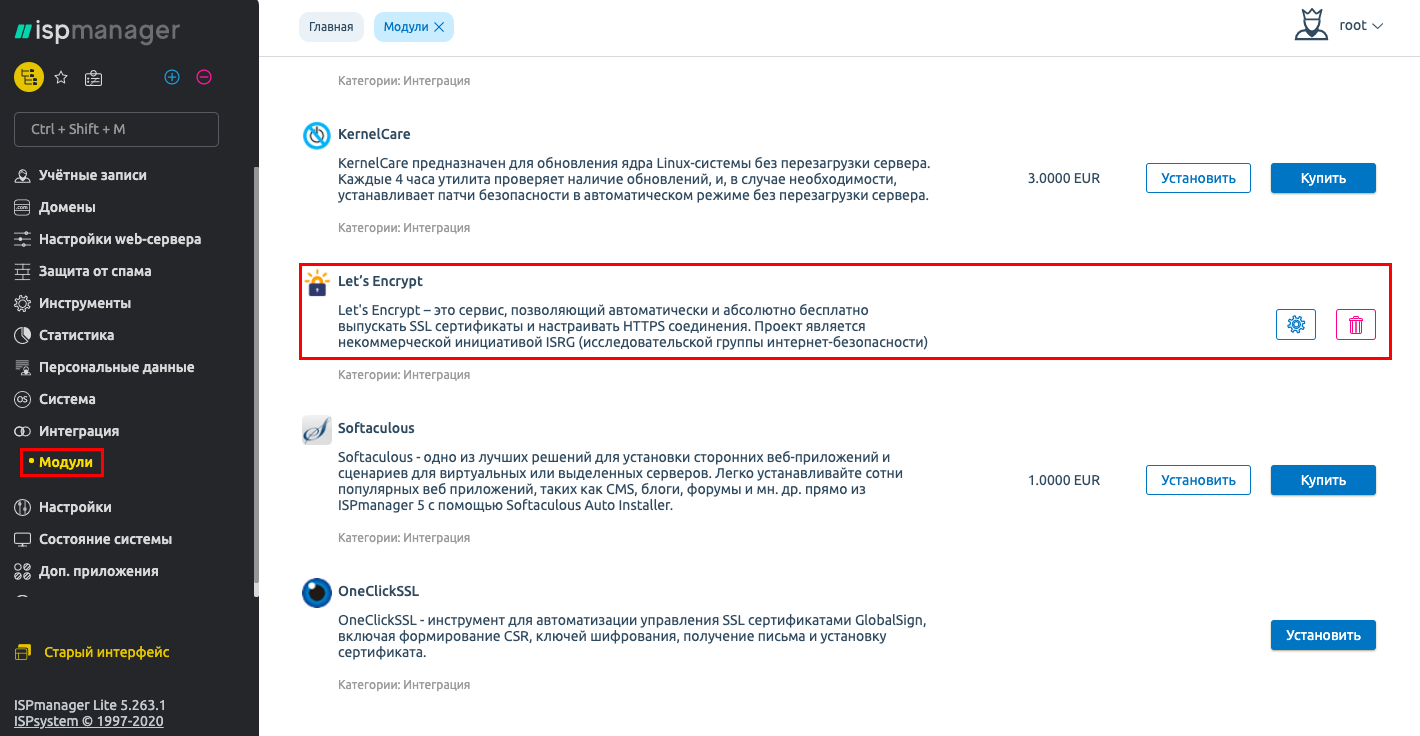The height and width of the screenshot is (736, 1420).
Task: Click the ISPmanager Lite 5.263.1 version text
Action: (90, 705)
